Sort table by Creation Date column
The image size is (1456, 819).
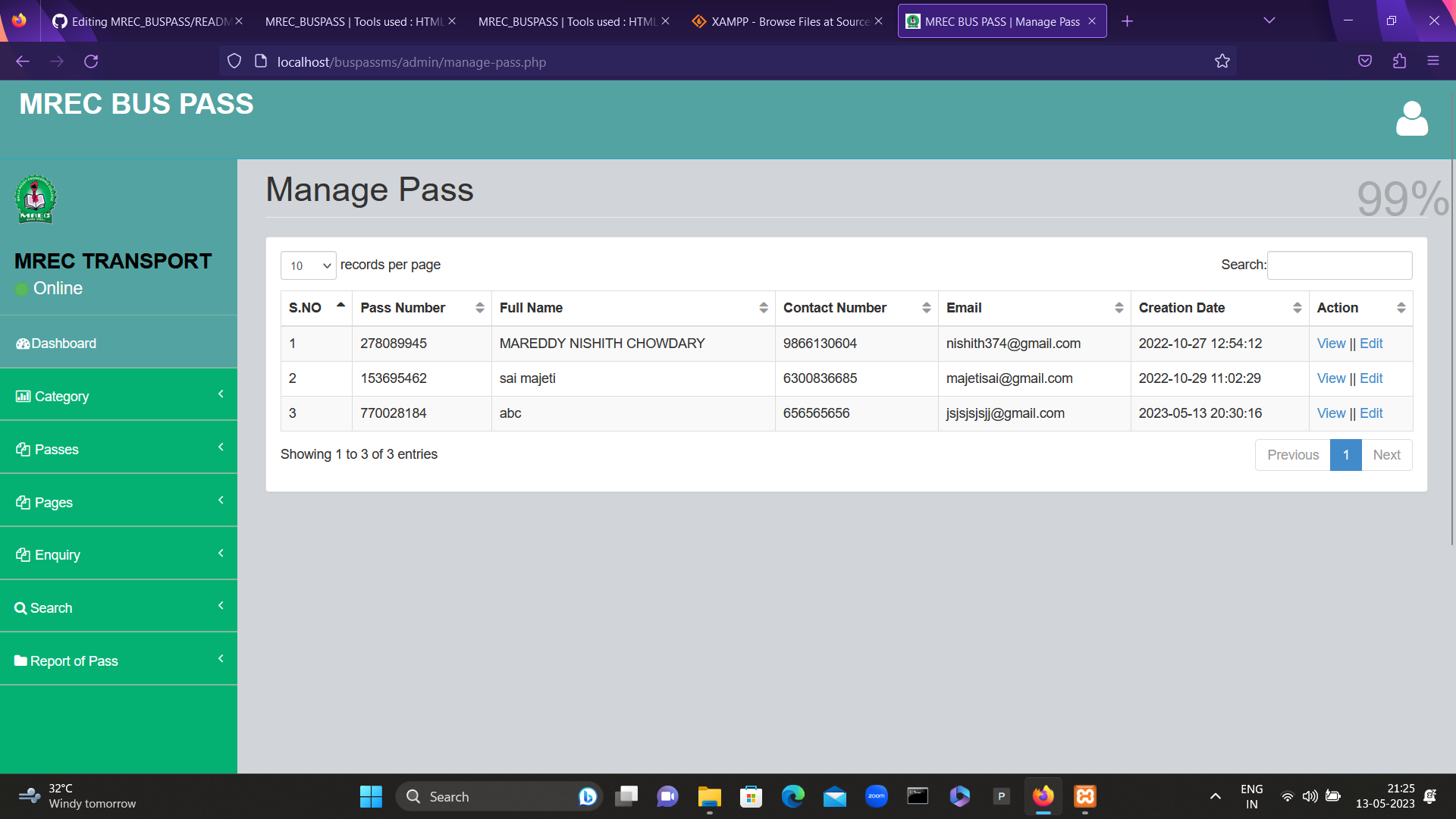tap(1220, 308)
